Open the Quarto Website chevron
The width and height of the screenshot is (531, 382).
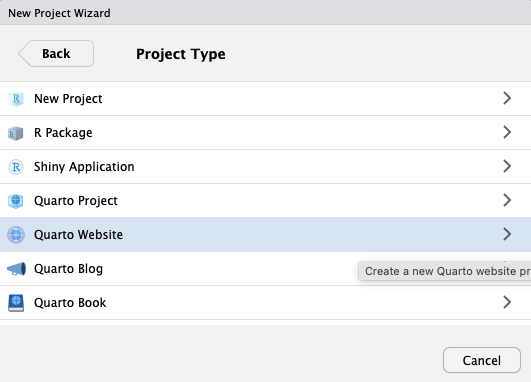coord(507,234)
